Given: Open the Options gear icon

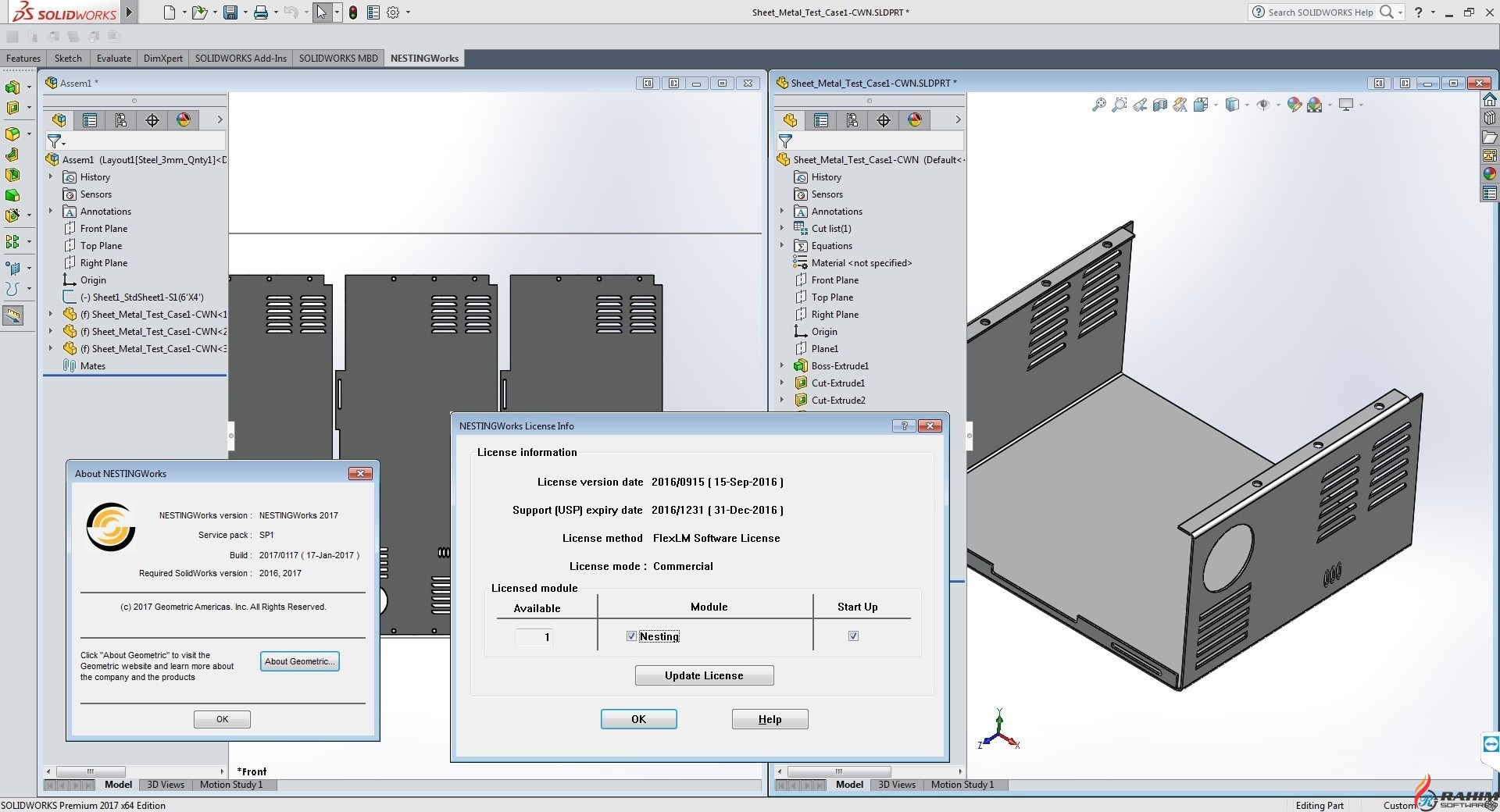Looking at the screenshot, I should (x=393, y=12).
